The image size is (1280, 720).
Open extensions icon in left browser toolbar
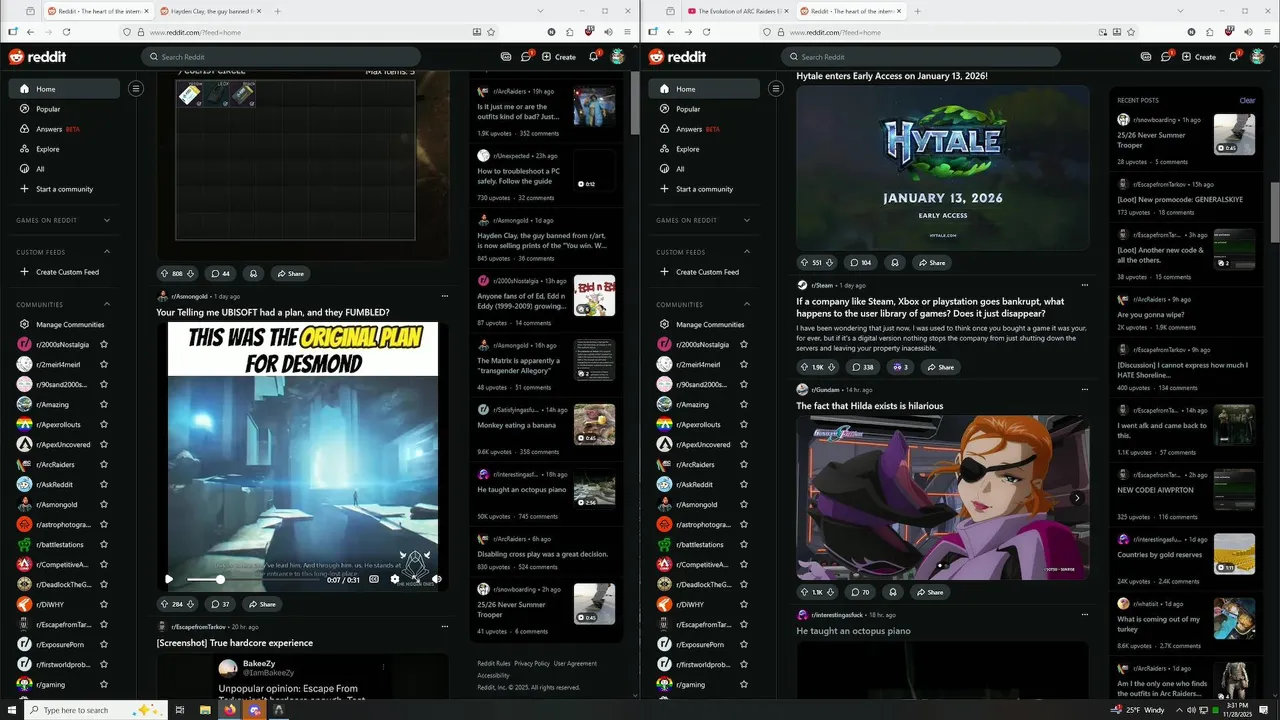tap(570, 32)
